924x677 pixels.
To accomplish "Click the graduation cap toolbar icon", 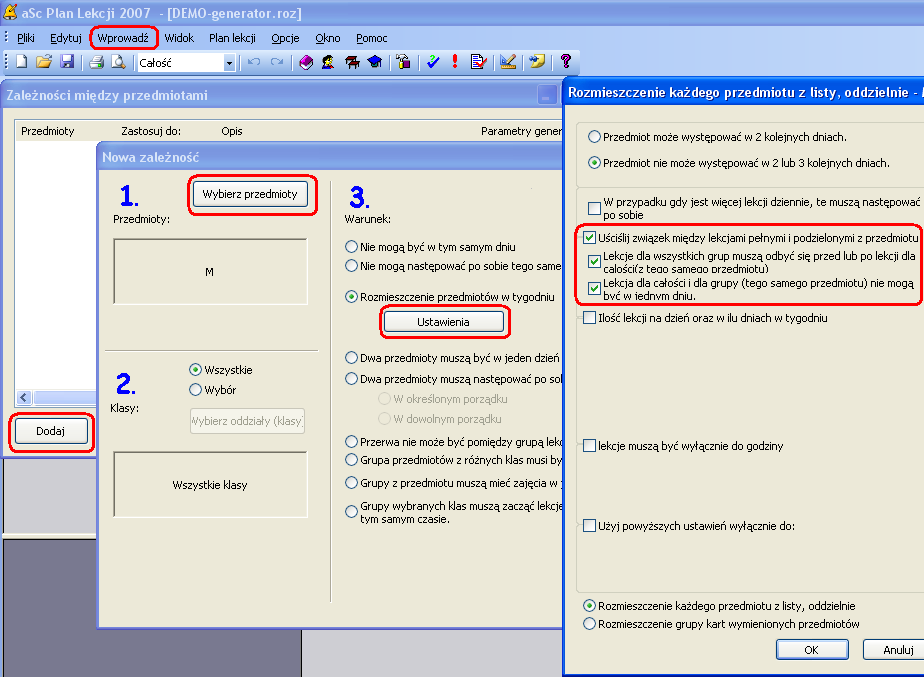I will tap(375, 62).
